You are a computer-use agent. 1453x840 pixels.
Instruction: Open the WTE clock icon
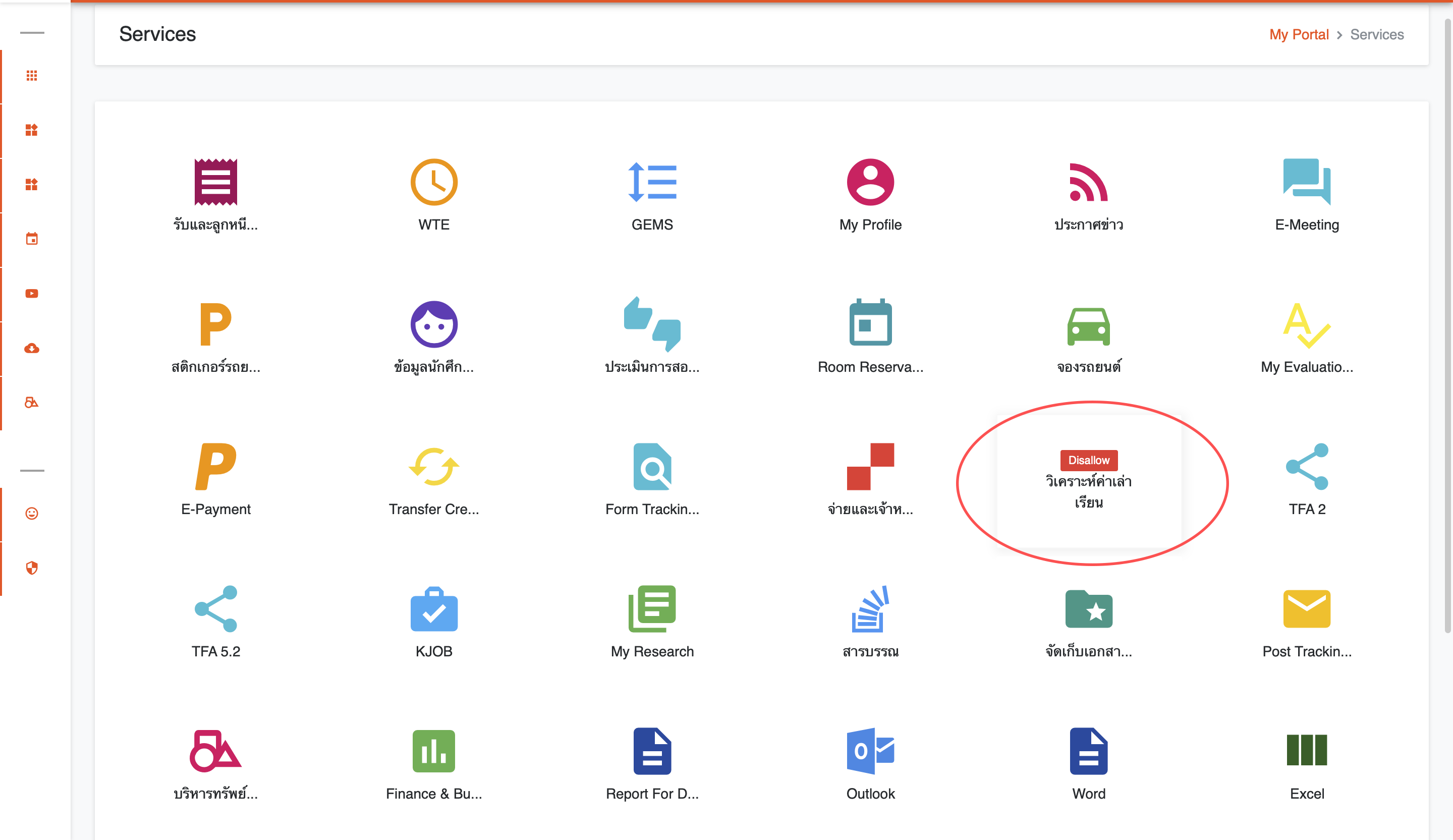tap(433, 182)
